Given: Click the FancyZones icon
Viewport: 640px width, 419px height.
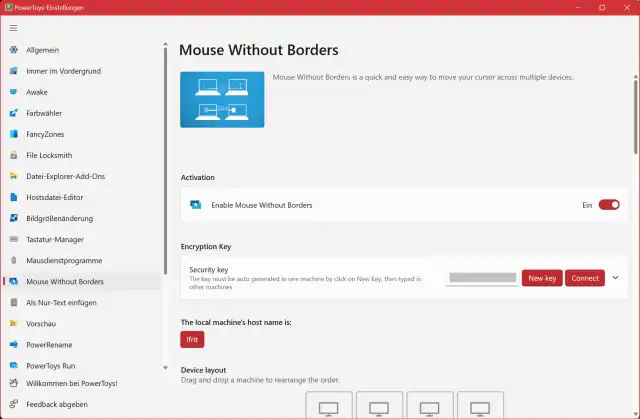Looking at the screenshot, I should point(13,134).
